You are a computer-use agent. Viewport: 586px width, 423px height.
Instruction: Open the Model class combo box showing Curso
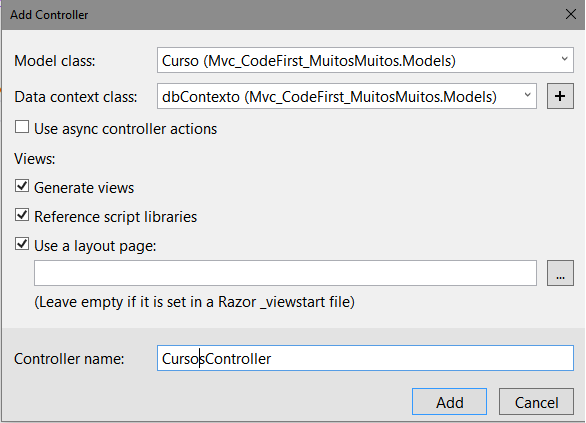point(365,60)
